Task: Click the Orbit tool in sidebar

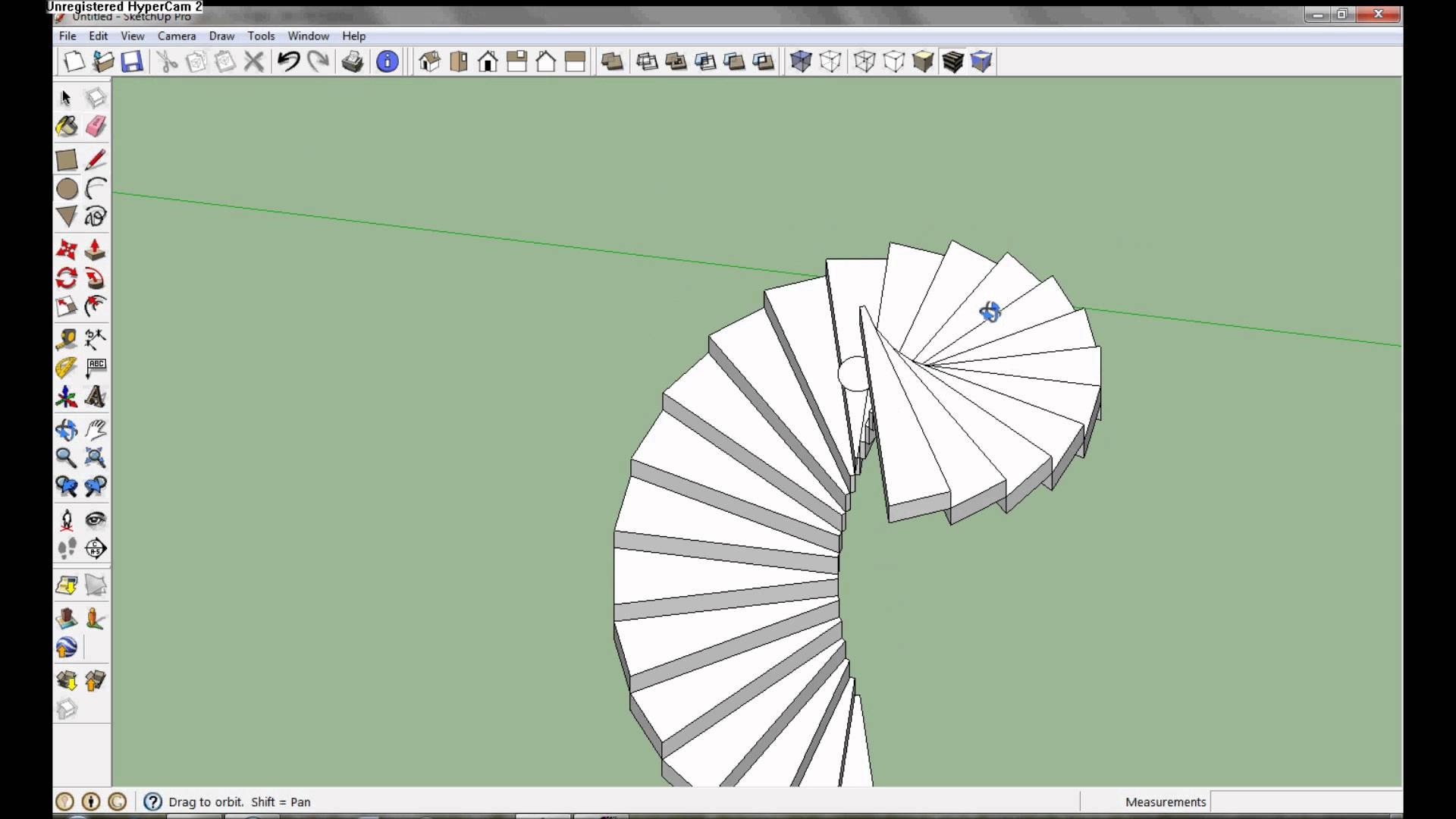Action: [67, 430]
